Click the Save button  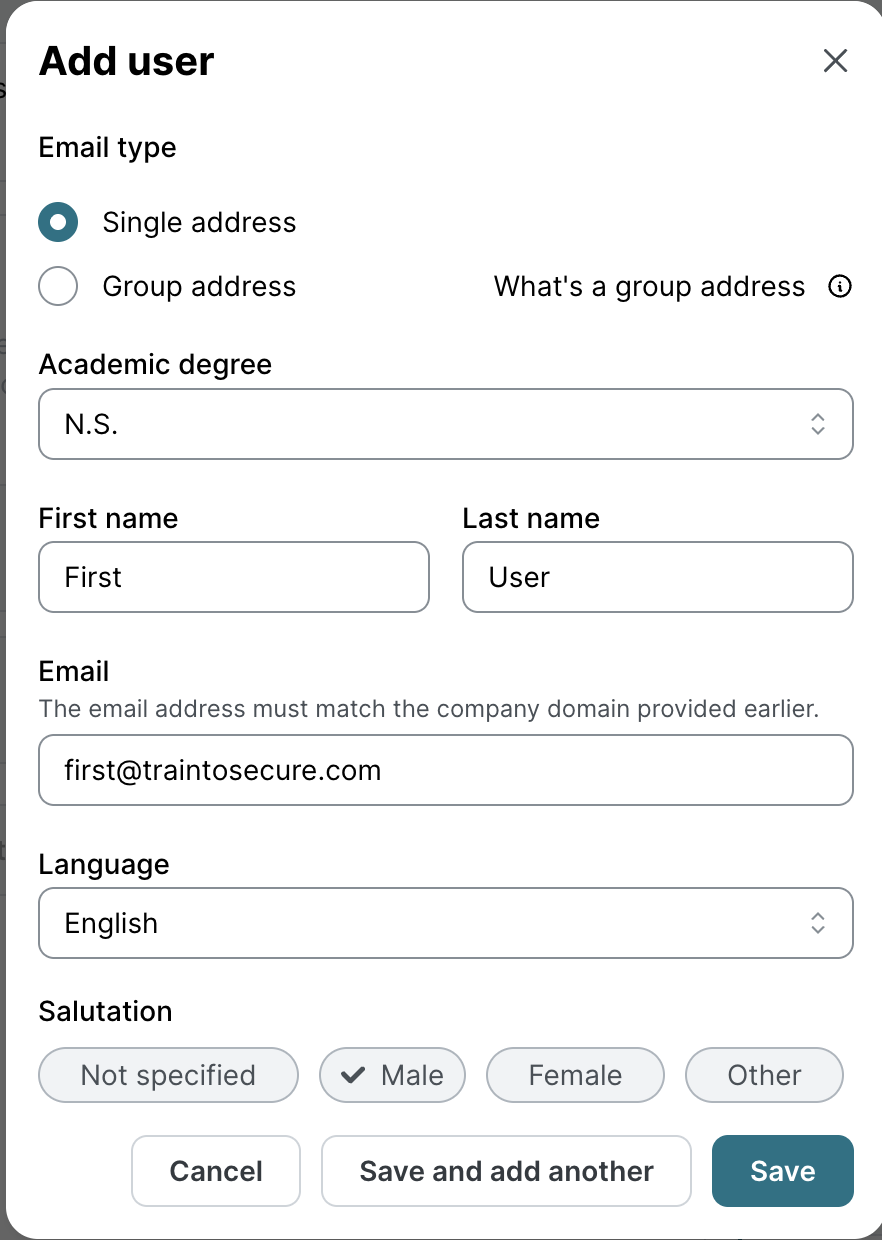782,1171
